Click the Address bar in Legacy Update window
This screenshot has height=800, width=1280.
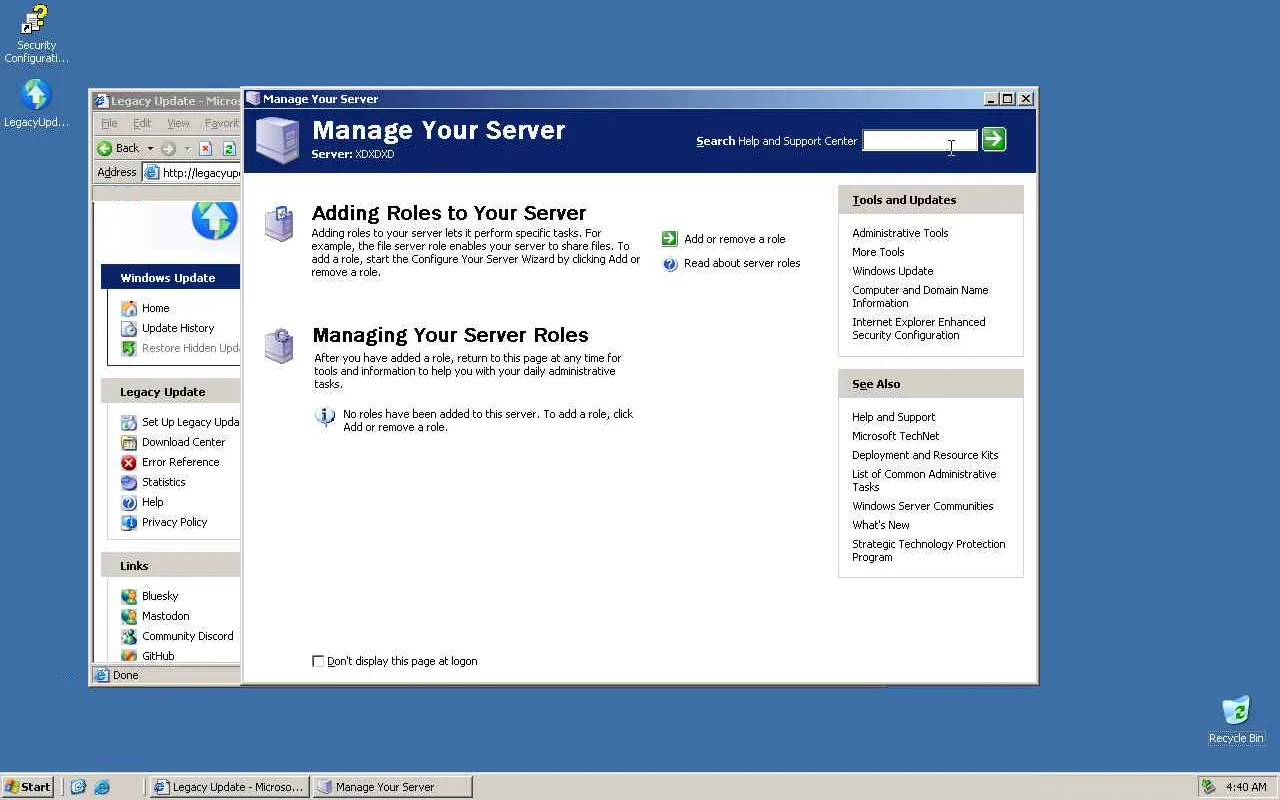tap(191, 172)
